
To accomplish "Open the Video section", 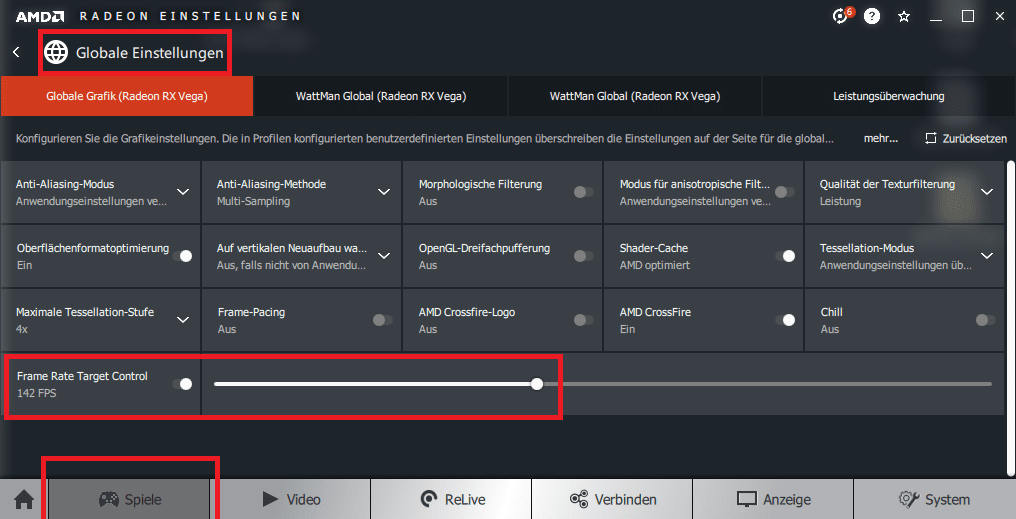I will click(290, 500).
